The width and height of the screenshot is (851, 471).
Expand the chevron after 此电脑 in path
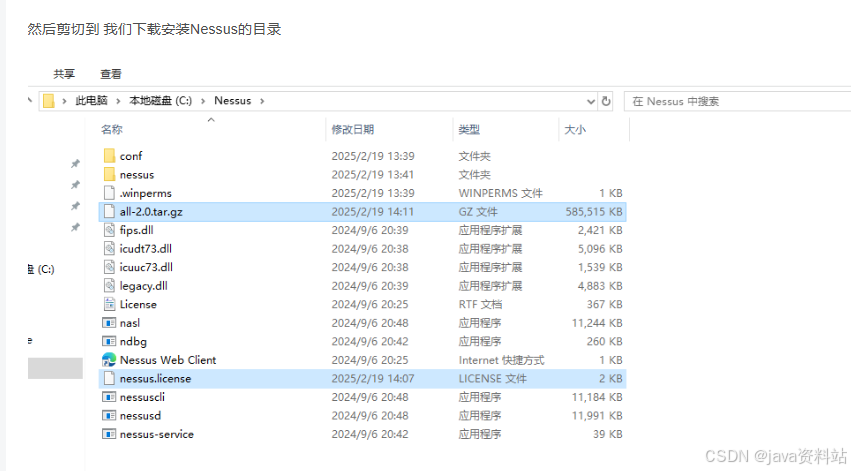118,101
